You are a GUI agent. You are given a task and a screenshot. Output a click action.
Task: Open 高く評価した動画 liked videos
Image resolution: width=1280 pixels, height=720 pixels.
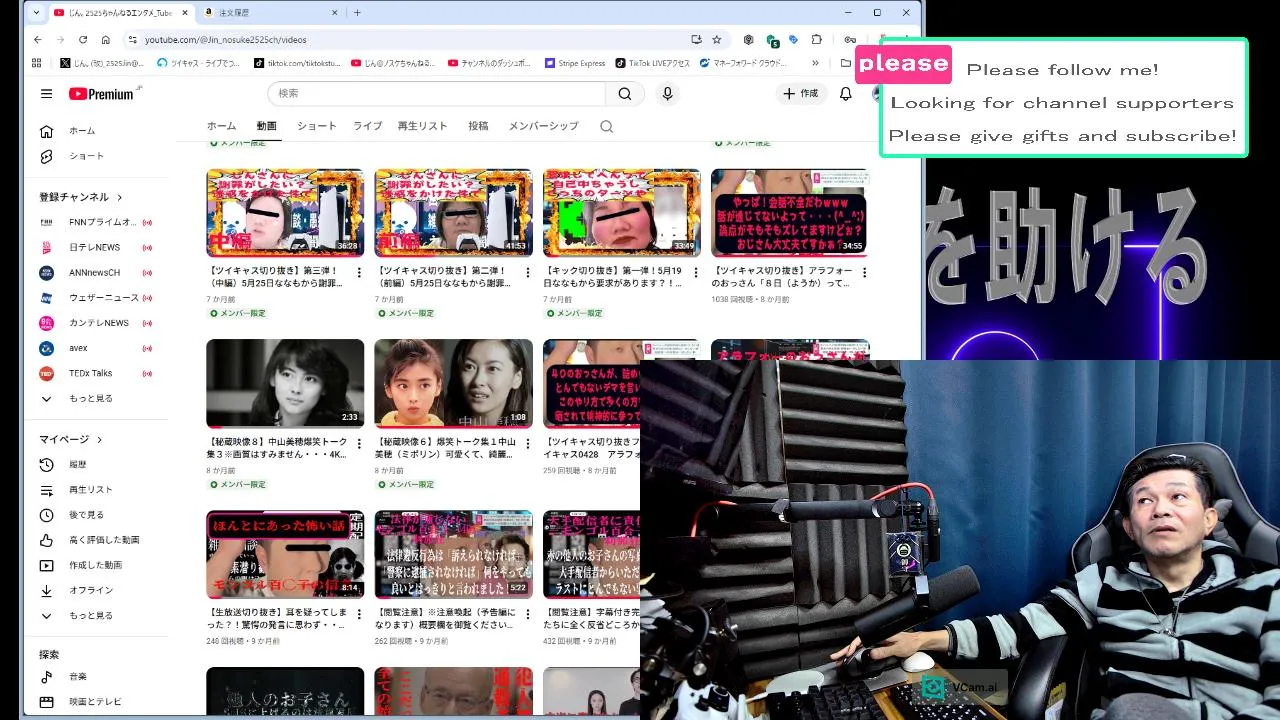pos(97,539)
